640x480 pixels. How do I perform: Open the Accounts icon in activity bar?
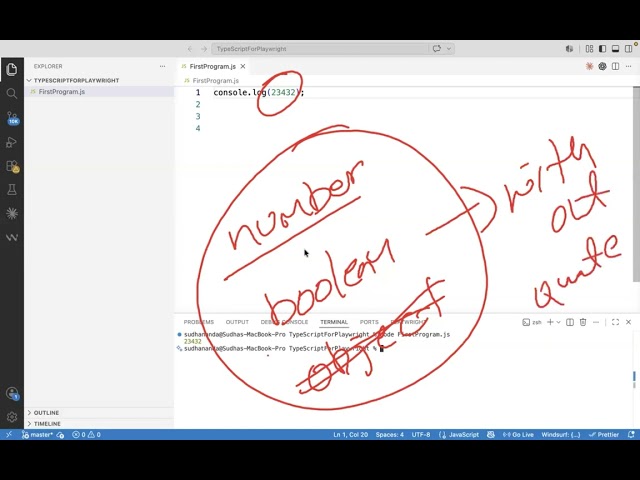click(x=12, y=393)
